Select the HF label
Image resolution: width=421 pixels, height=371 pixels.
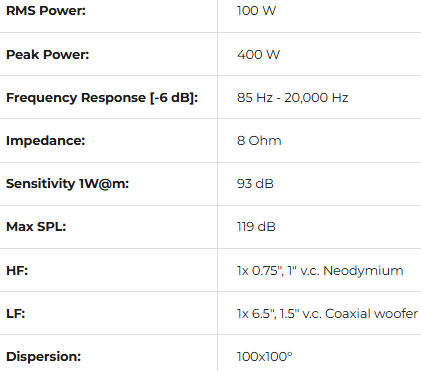coord(17,270)
